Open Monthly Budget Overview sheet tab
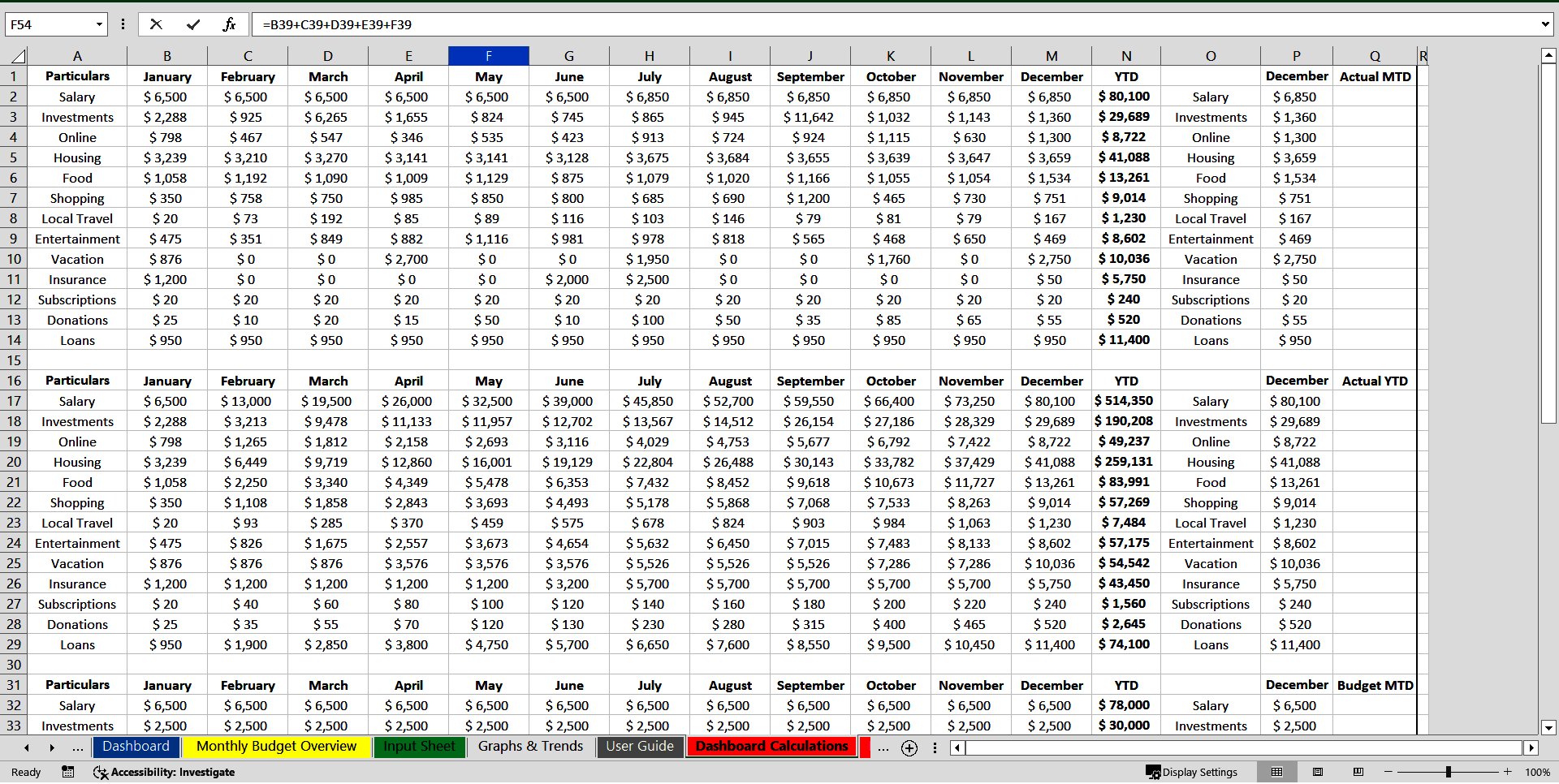This screenshot has width=1559, height=784. [x=276, y=747]
